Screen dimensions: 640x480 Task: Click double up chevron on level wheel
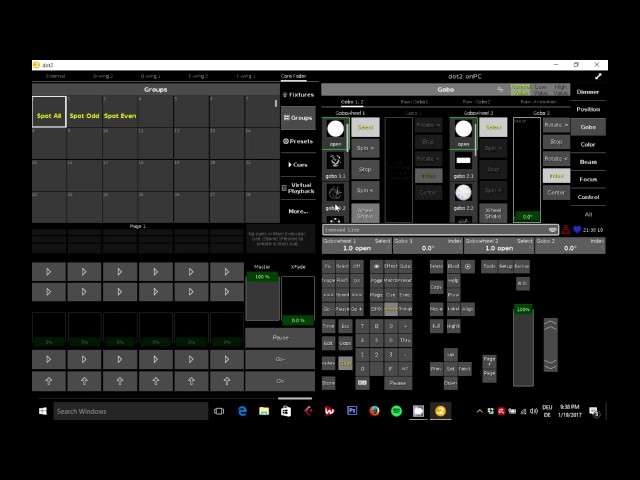(551, 326)
